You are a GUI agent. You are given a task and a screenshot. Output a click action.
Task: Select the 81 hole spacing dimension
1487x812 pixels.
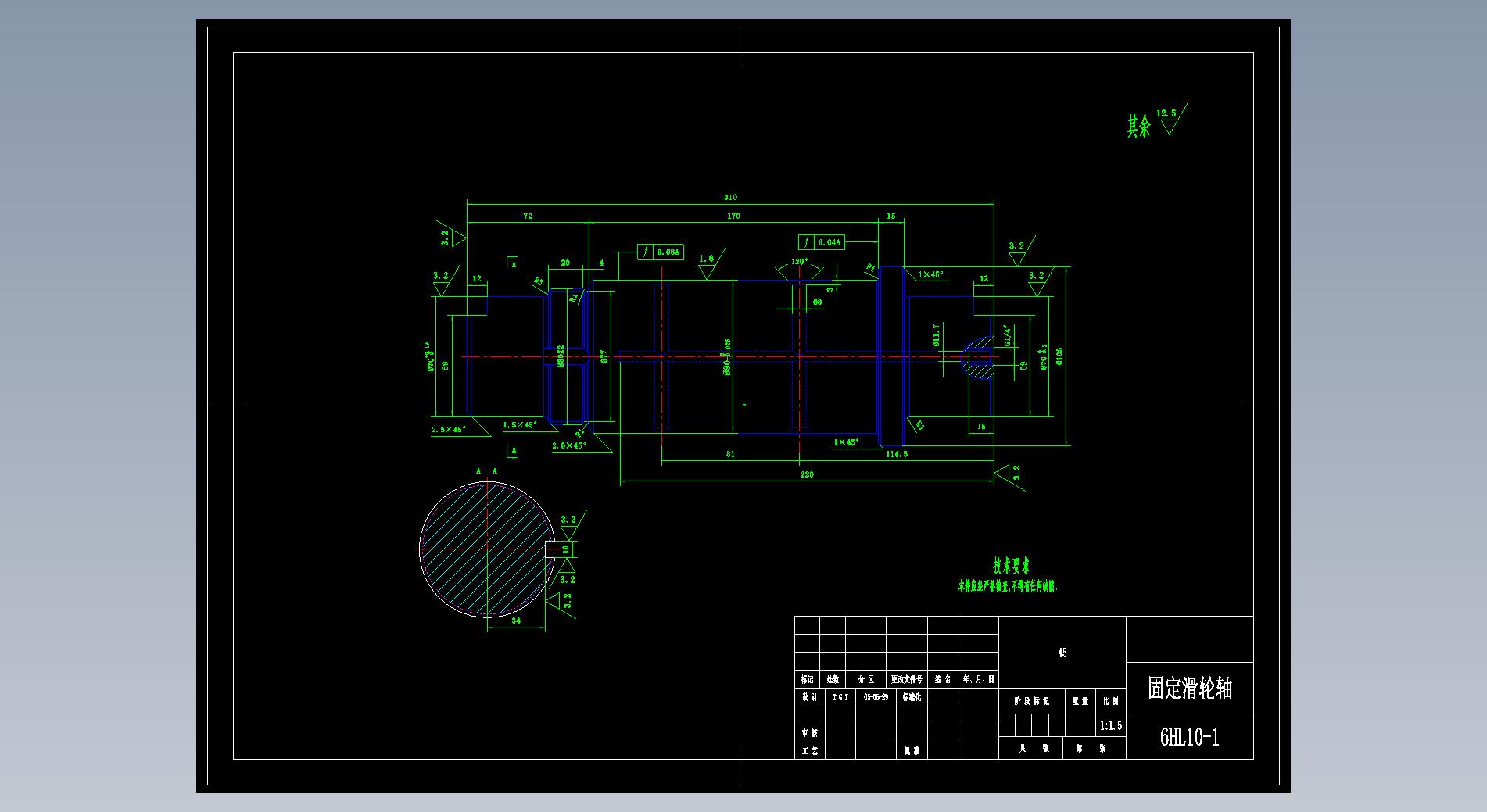(730, 454)
